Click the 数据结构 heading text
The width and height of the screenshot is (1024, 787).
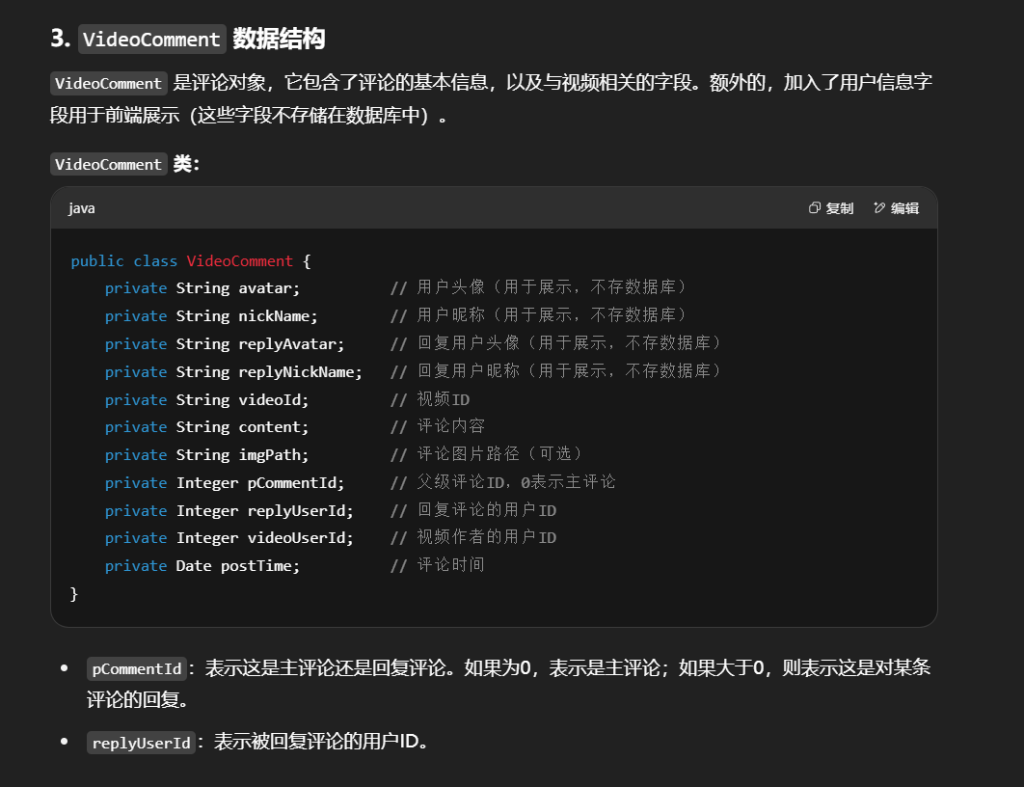[279, 40]
